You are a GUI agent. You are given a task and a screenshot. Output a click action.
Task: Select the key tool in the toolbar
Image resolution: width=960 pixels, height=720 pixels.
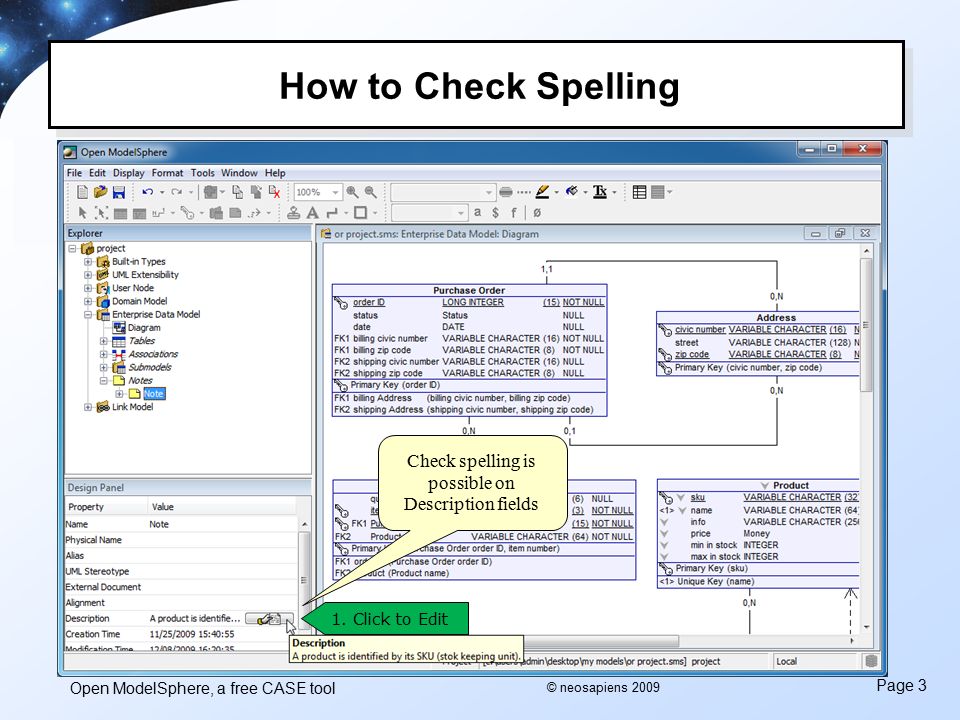(x=187, y=212)
